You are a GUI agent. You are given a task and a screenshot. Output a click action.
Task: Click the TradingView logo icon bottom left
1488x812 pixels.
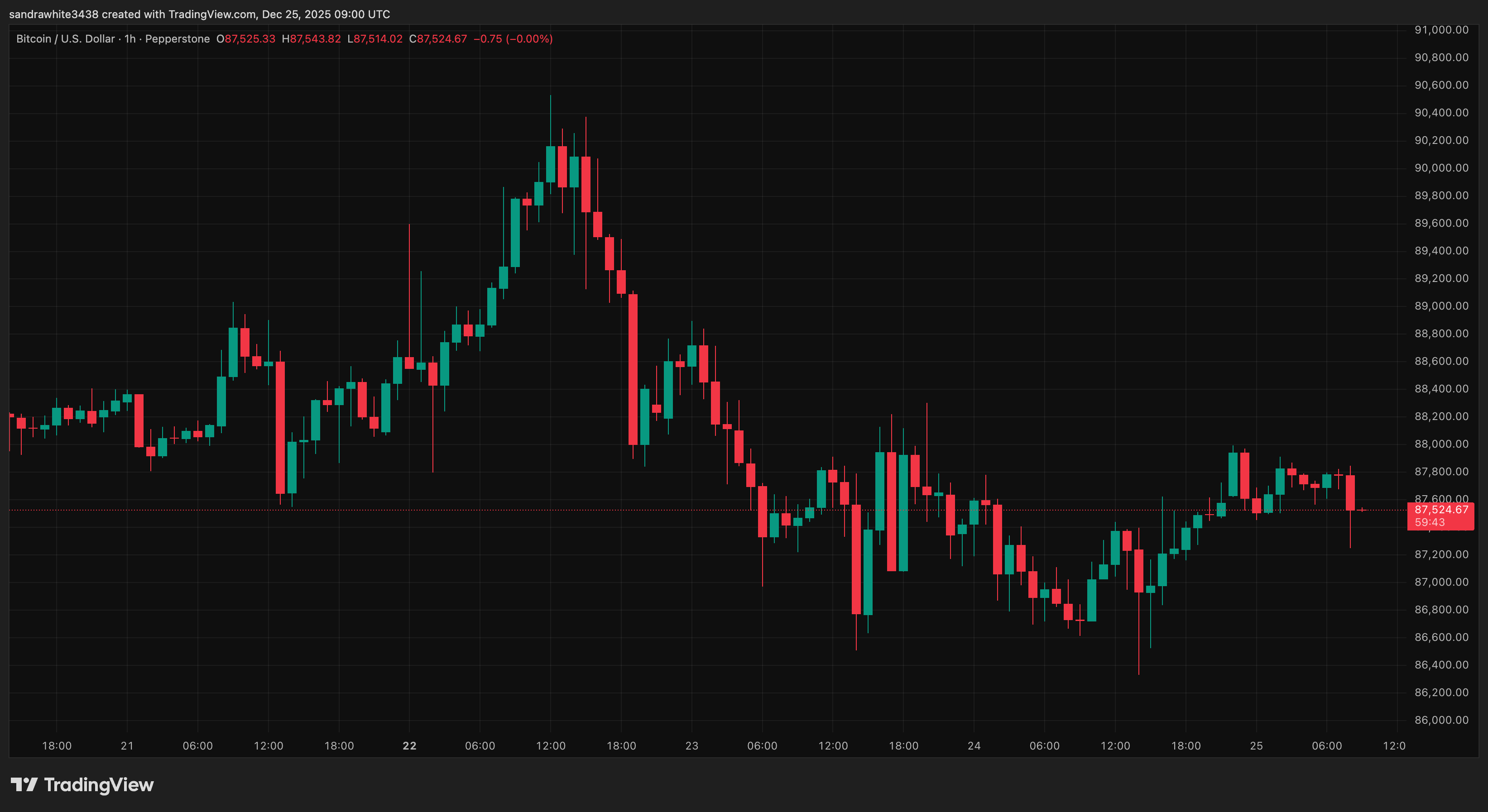point(25,784)
